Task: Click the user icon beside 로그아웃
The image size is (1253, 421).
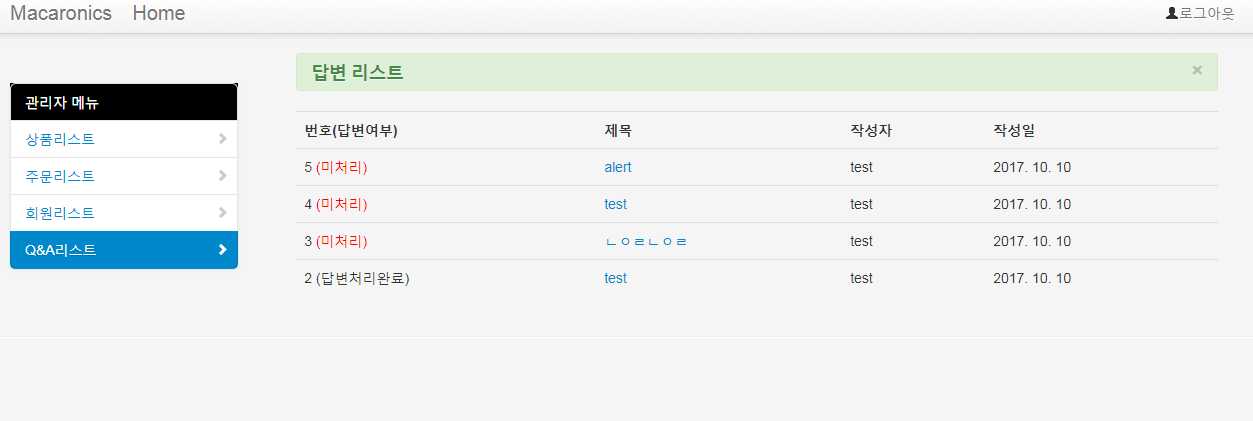Action: pos(1172,14)
